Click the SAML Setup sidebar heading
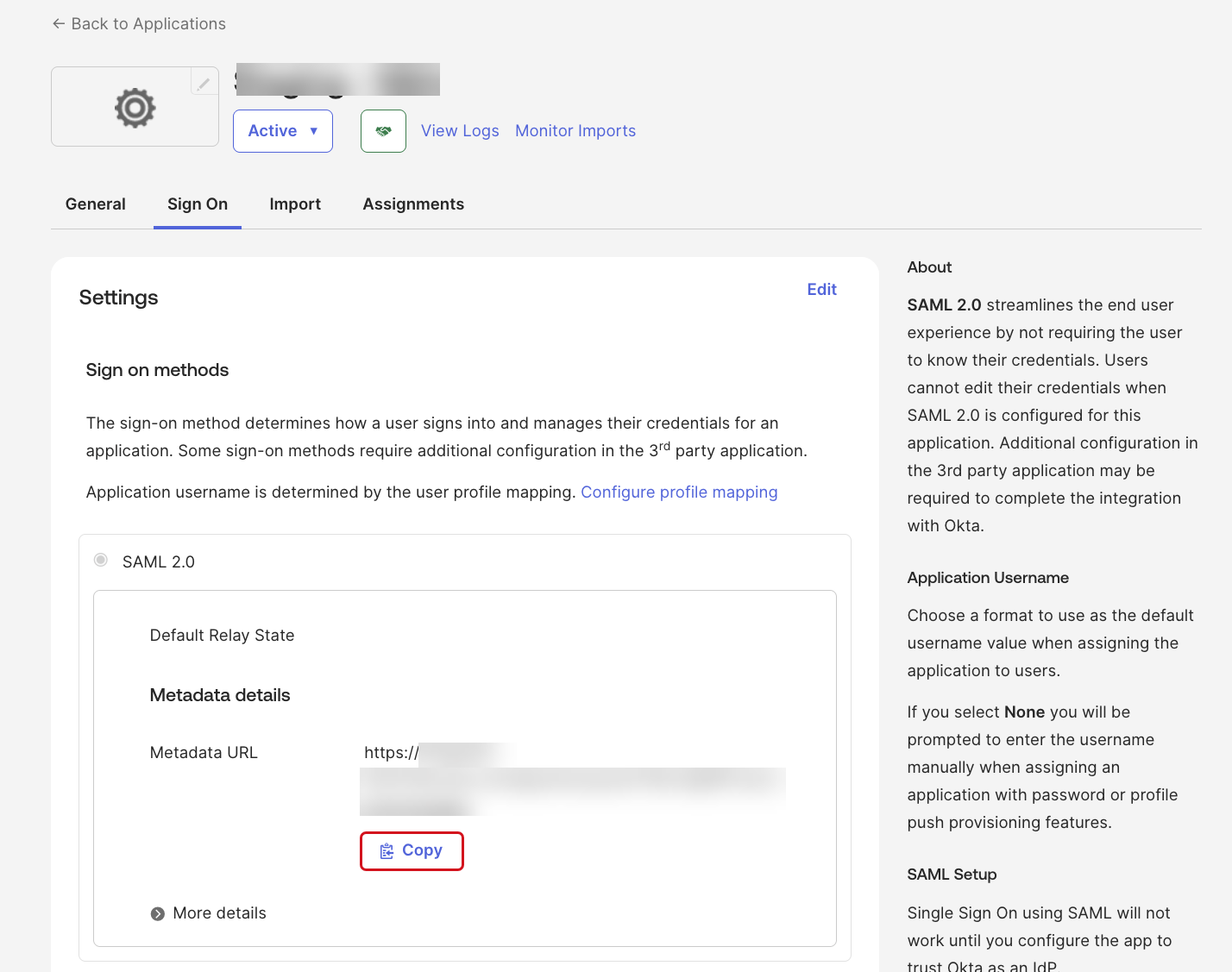Viewport: 1232px width, 972px height. [952, 875]
